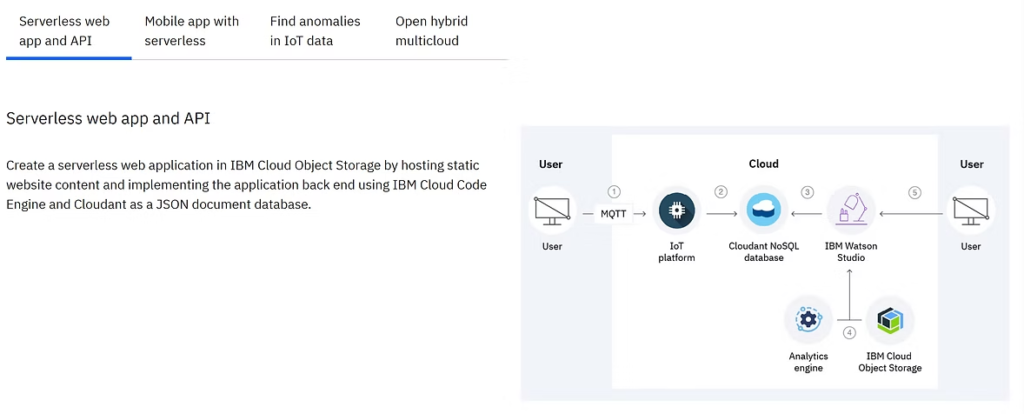Select the Cloudant NoSQL database icon

pos(763,210)
